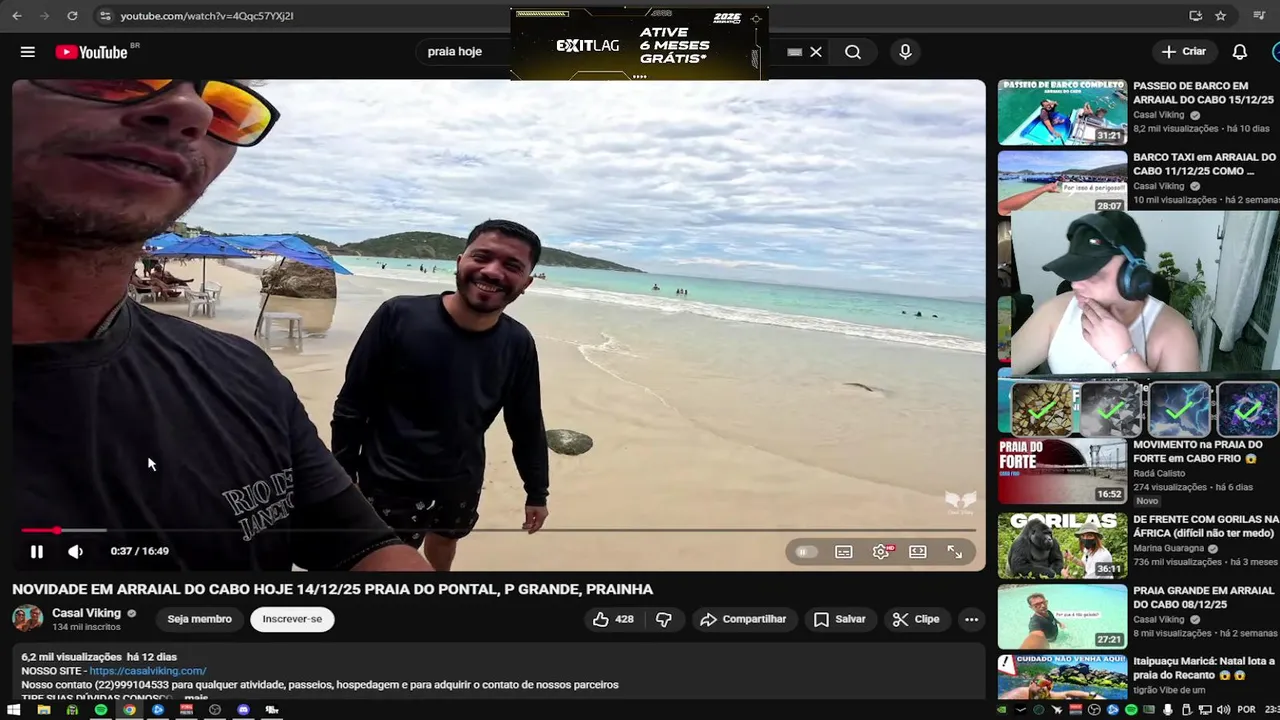Open the Itaipuaçu Maricá Natal video title
Image resolution: width=1280 pixels, height=720 pixels.
[x=1204, y=668]
